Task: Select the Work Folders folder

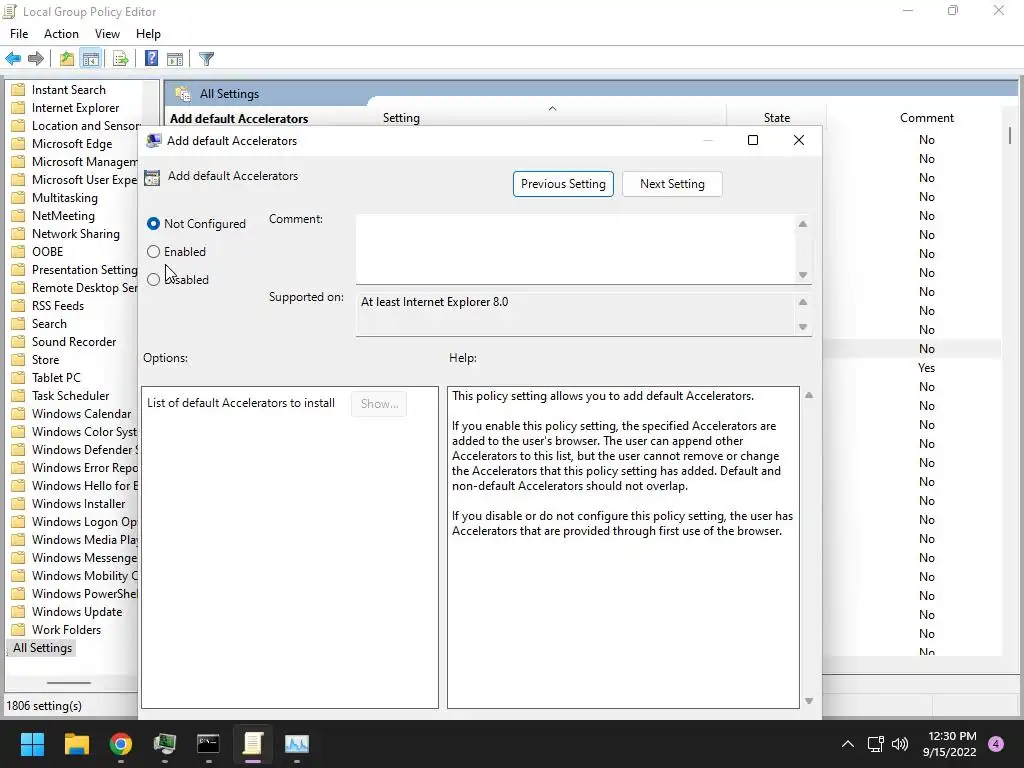Action: 66,630
